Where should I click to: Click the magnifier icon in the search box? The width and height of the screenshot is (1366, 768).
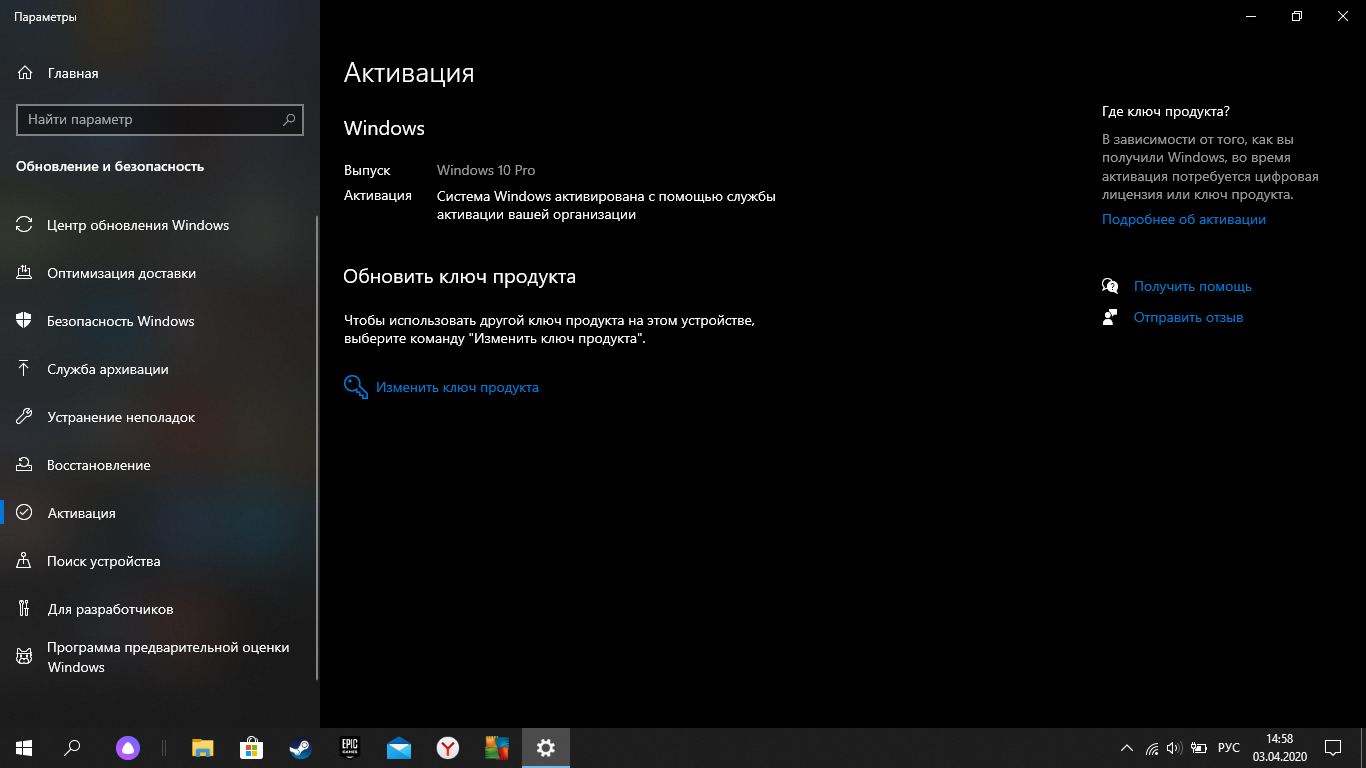tap(289, 119)
